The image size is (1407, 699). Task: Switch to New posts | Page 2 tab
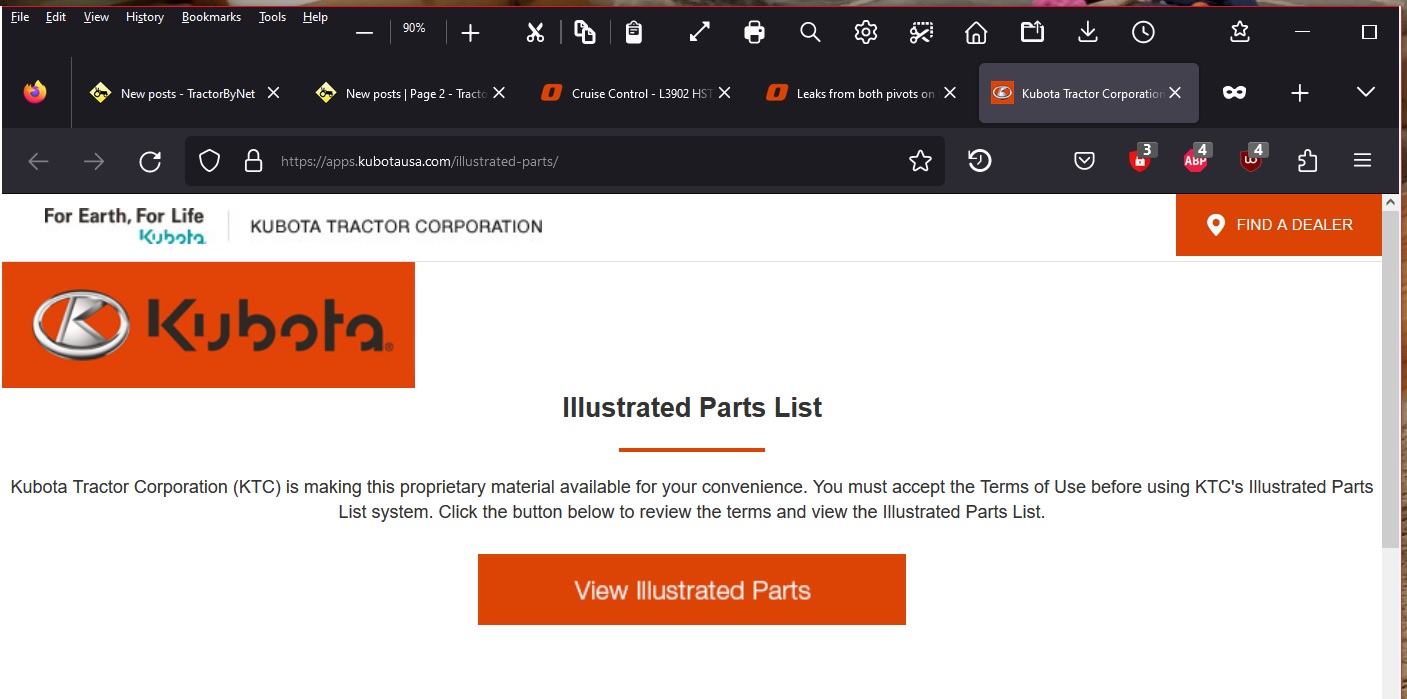pos(413,93)
